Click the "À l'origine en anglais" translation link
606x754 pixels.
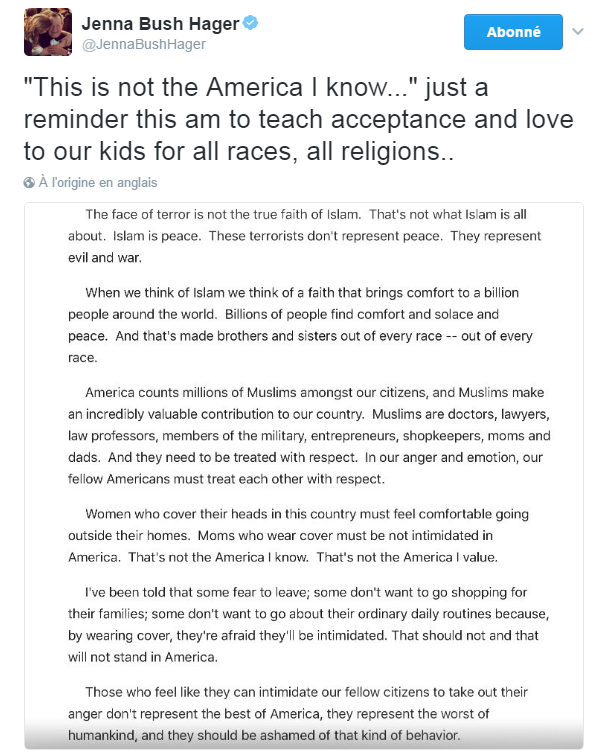(98, 183)
